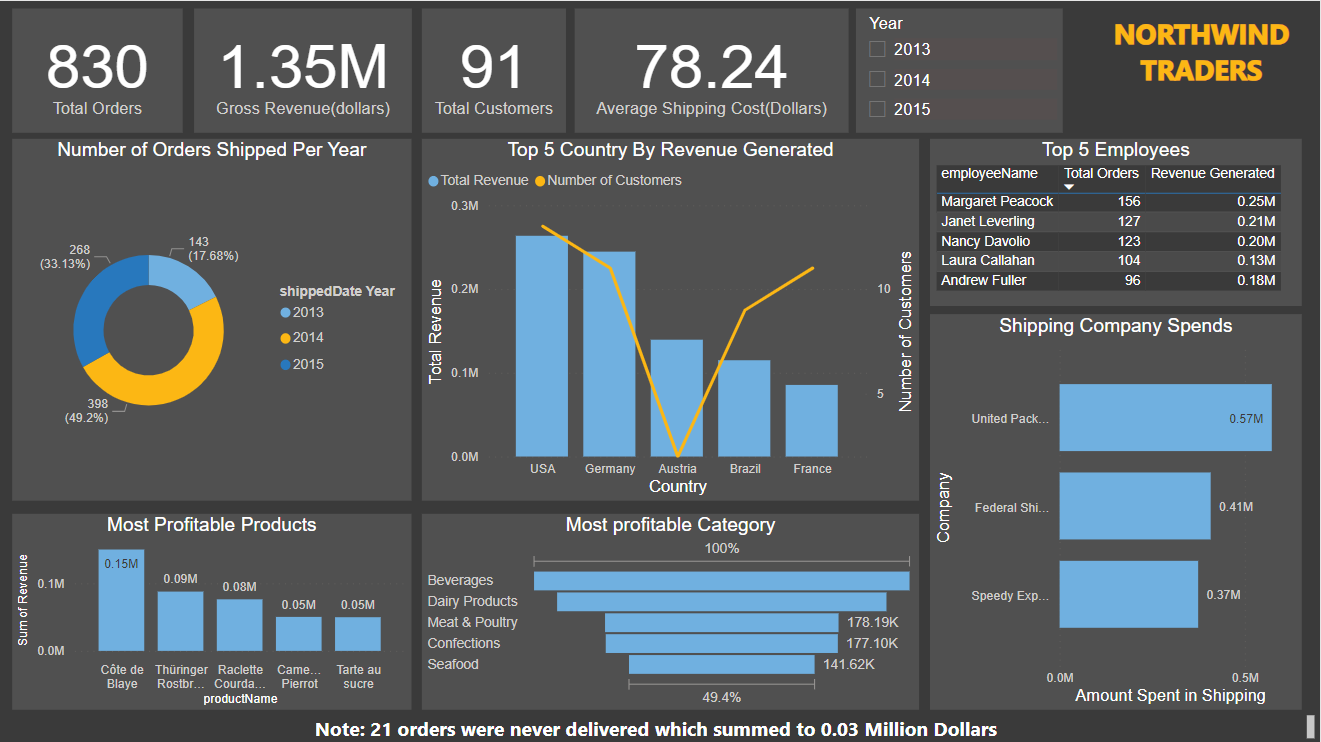Click the sort arrow under Total Orders
This screenshot has height=742, width=1321.
click(1069, 187)
